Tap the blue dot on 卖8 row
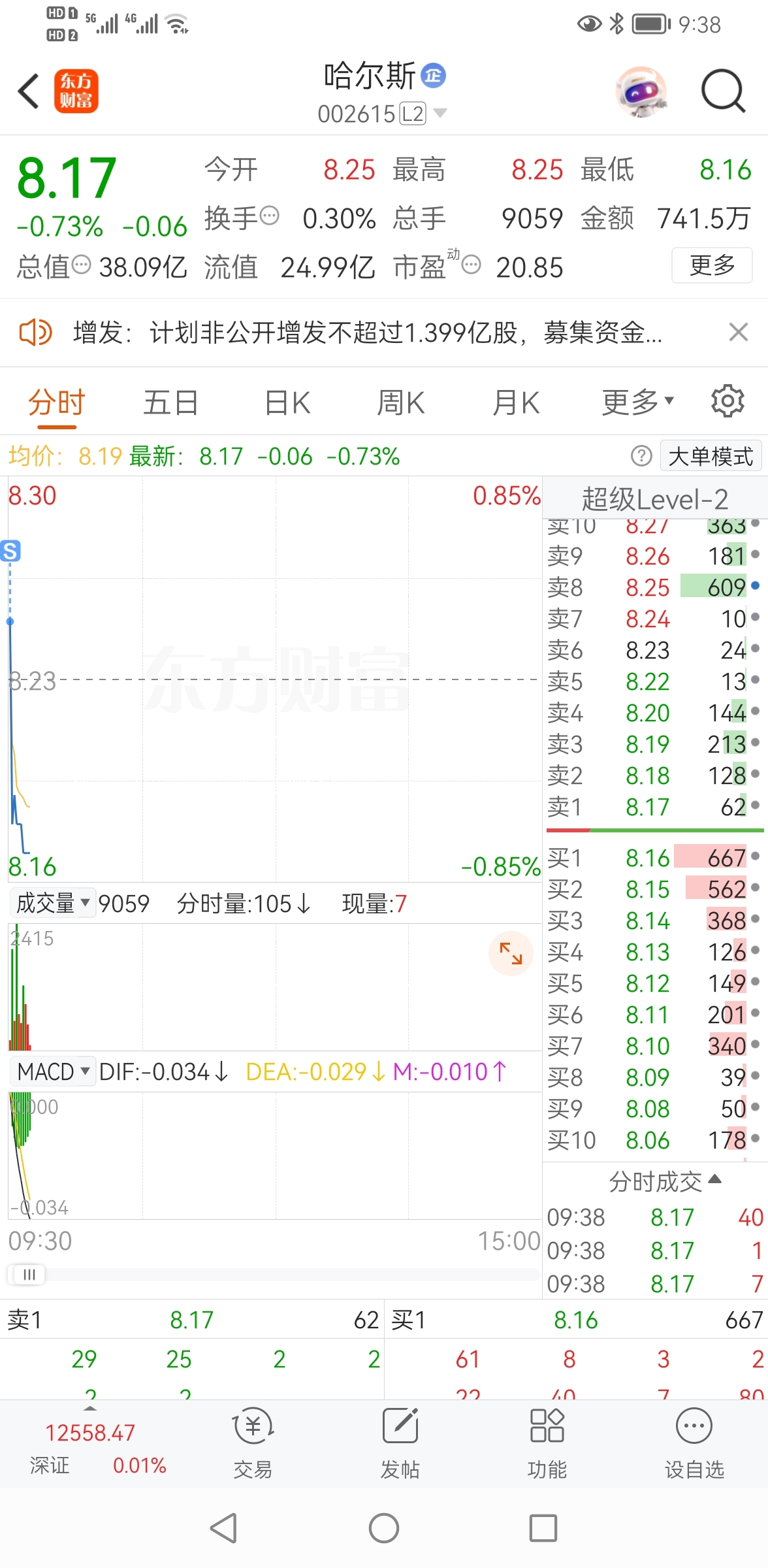Screen dimensions: 768x1568 (756, 586)
